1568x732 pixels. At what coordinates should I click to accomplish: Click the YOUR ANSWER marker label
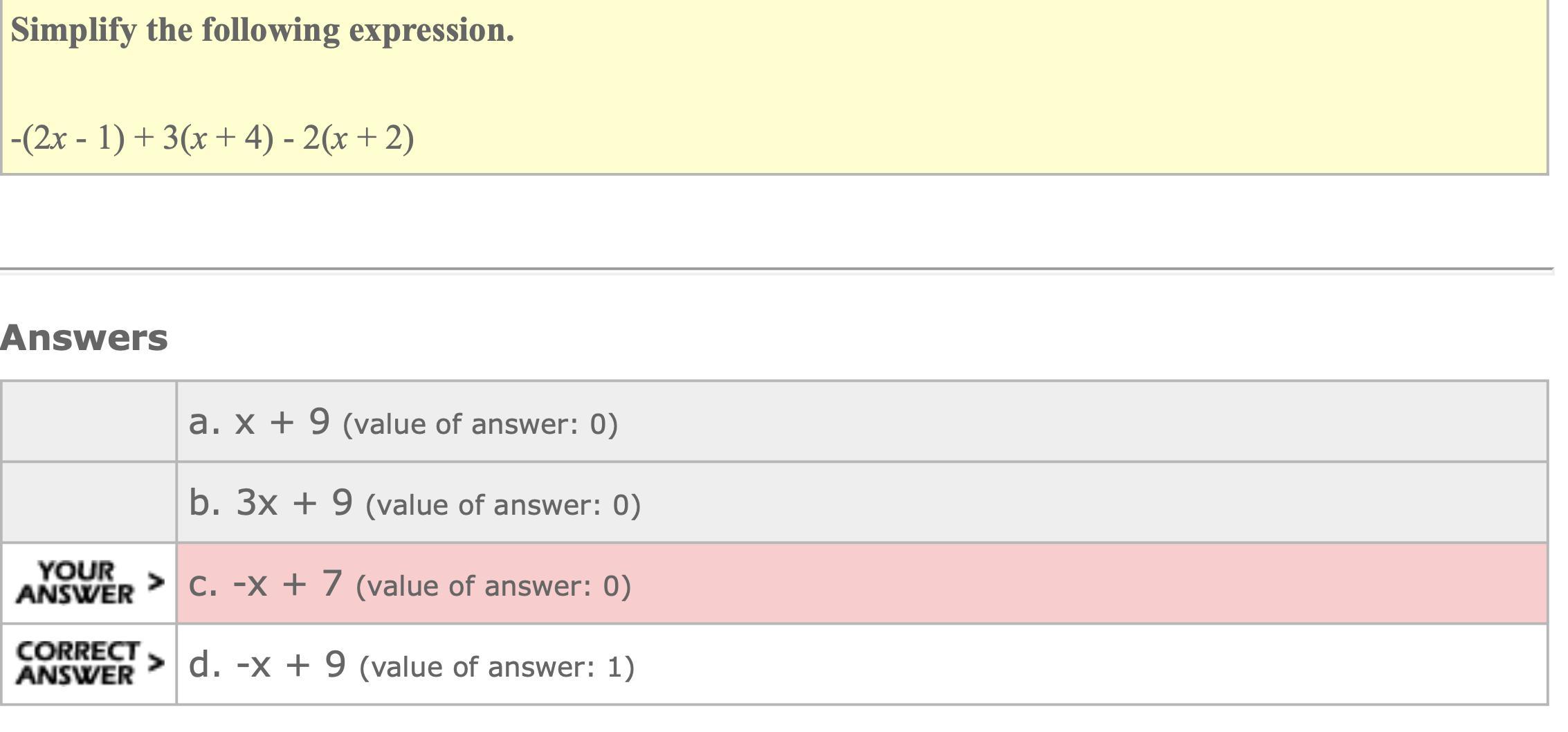point(75,583)
